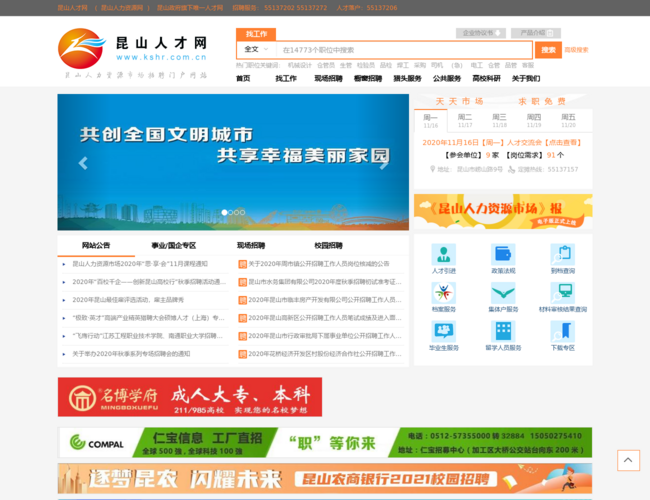Select the 找工作 search tab
The width and height of the screenshot is (650, 500).
tap(256, 34)
